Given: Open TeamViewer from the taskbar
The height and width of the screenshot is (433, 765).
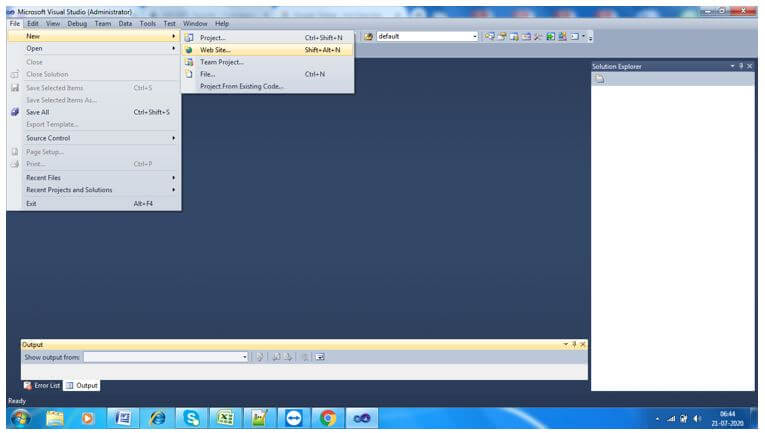Looking at the screenshot, I should [294, 418].
